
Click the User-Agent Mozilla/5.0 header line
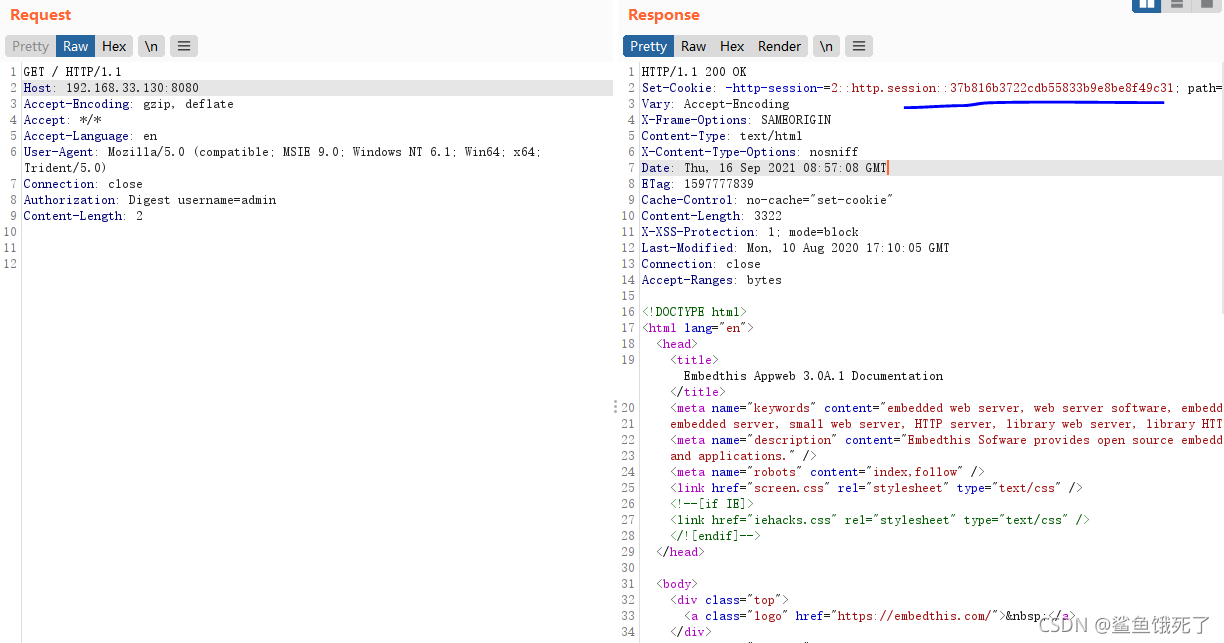pyautogui.click(x=282, y=152)
